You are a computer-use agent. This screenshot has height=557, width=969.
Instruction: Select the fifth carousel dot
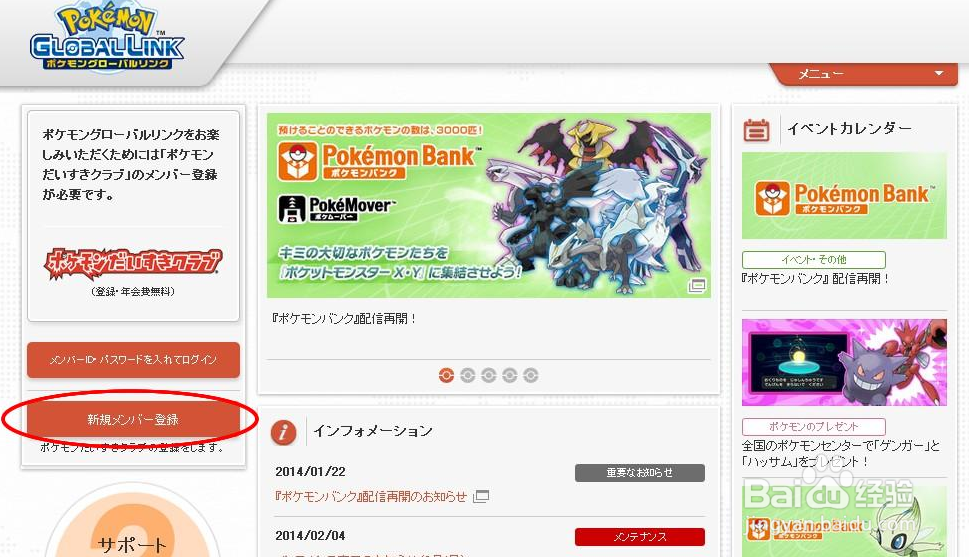click(531, 375)
